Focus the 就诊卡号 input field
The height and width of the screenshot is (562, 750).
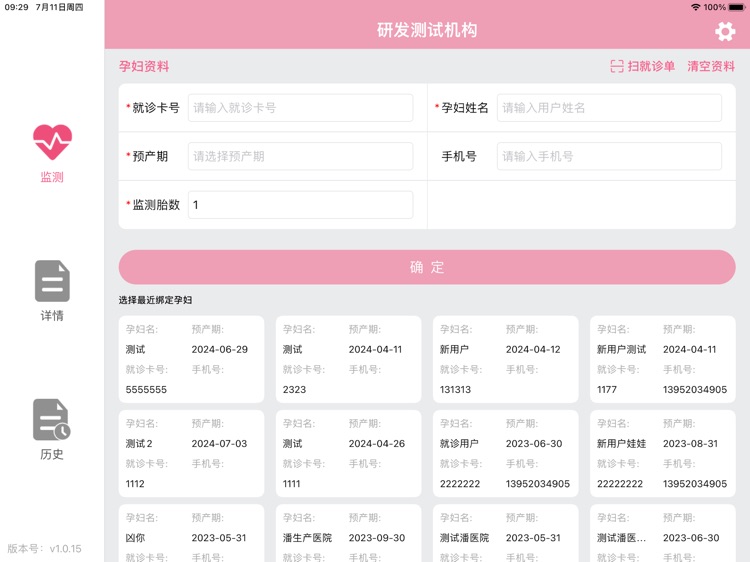tap(300, 108)
